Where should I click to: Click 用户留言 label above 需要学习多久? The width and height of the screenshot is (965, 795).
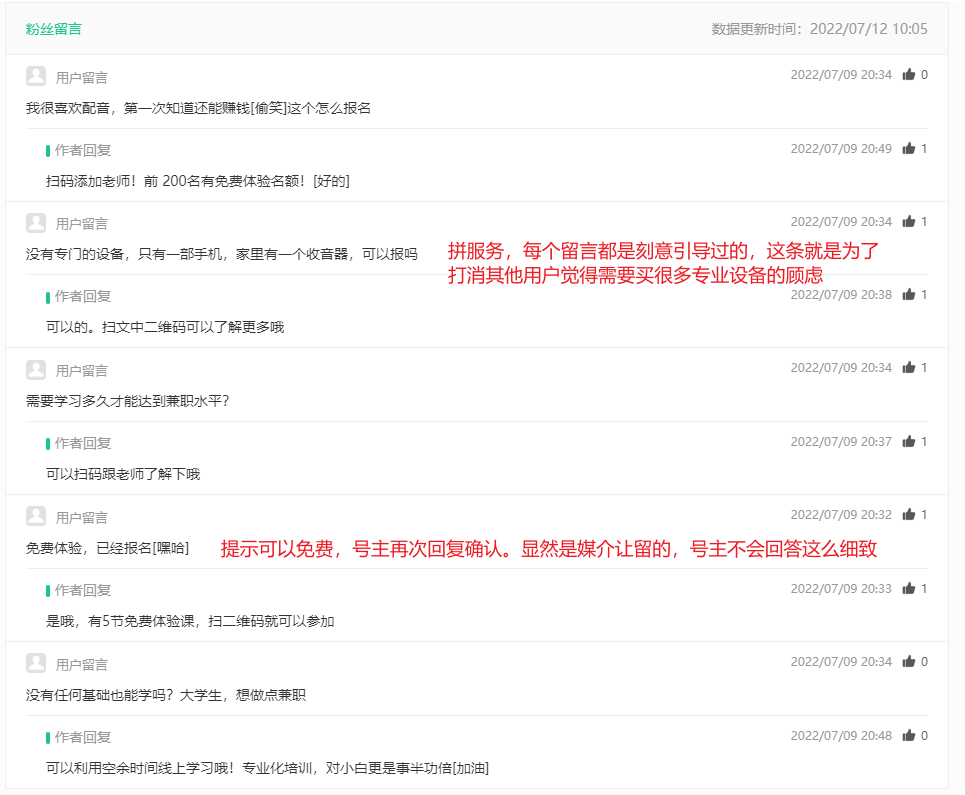click(x=82, y=371)
